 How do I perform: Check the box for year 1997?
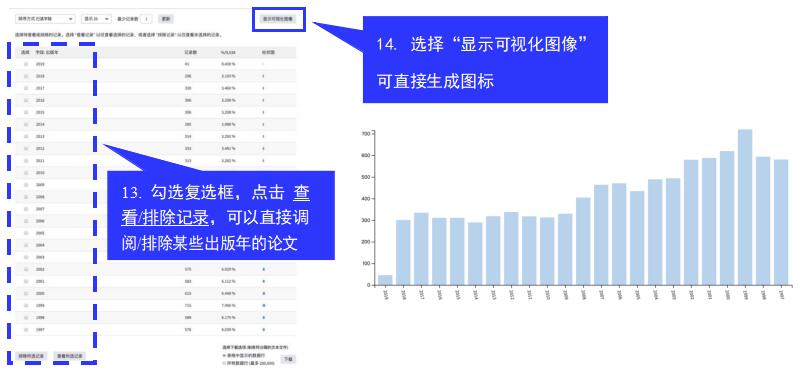26,330
